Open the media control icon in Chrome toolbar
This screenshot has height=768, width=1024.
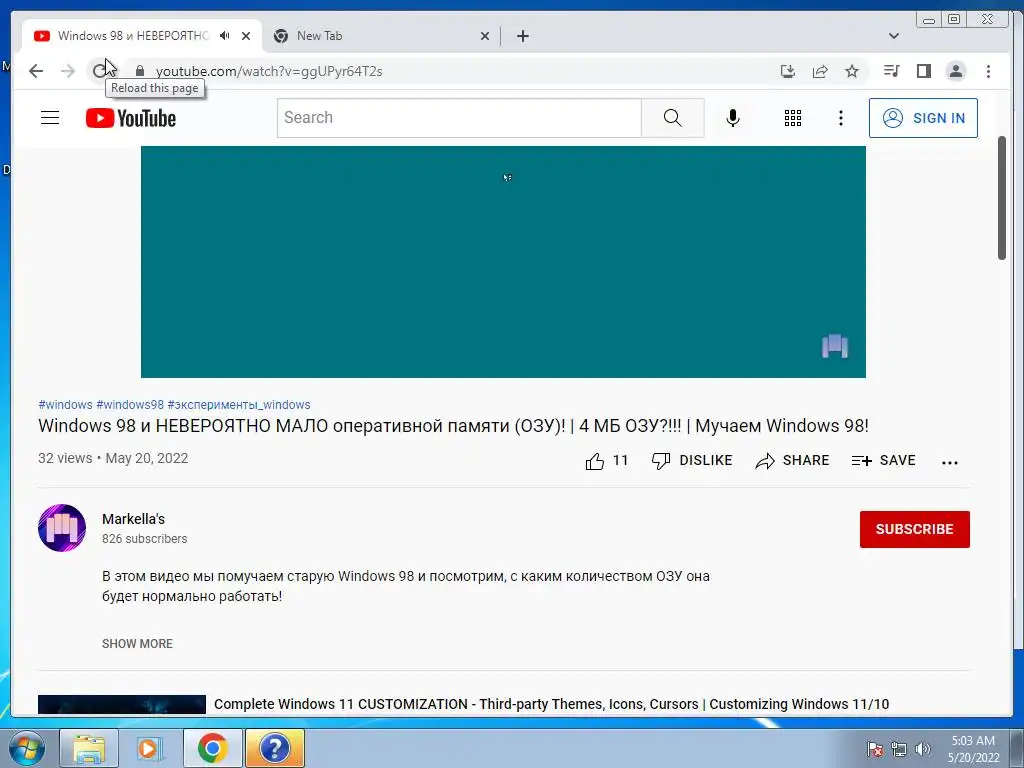(x=891, y=71)
